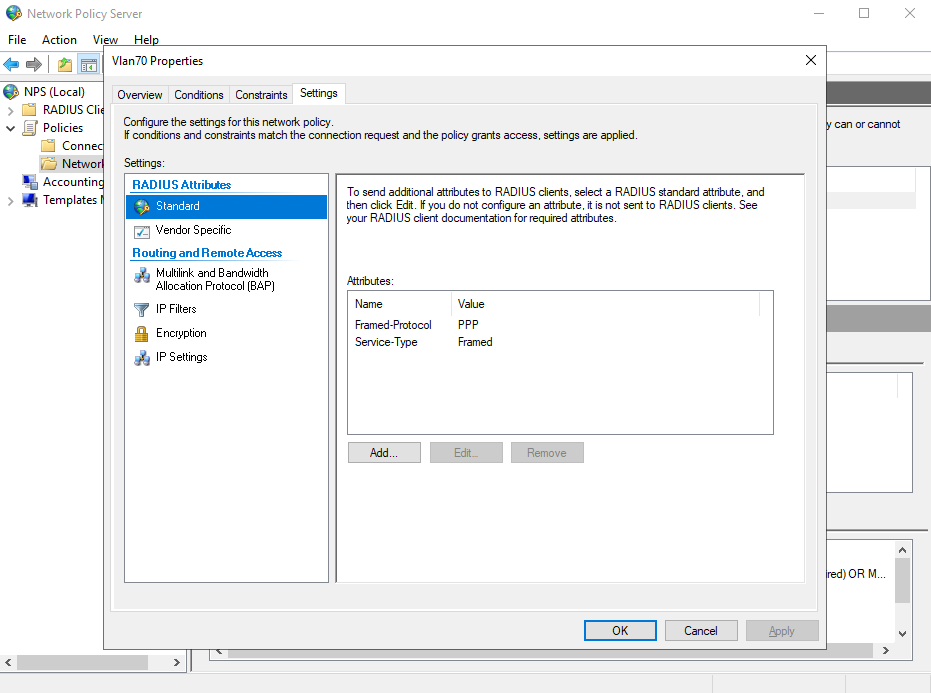Click the Value column header

606,304
